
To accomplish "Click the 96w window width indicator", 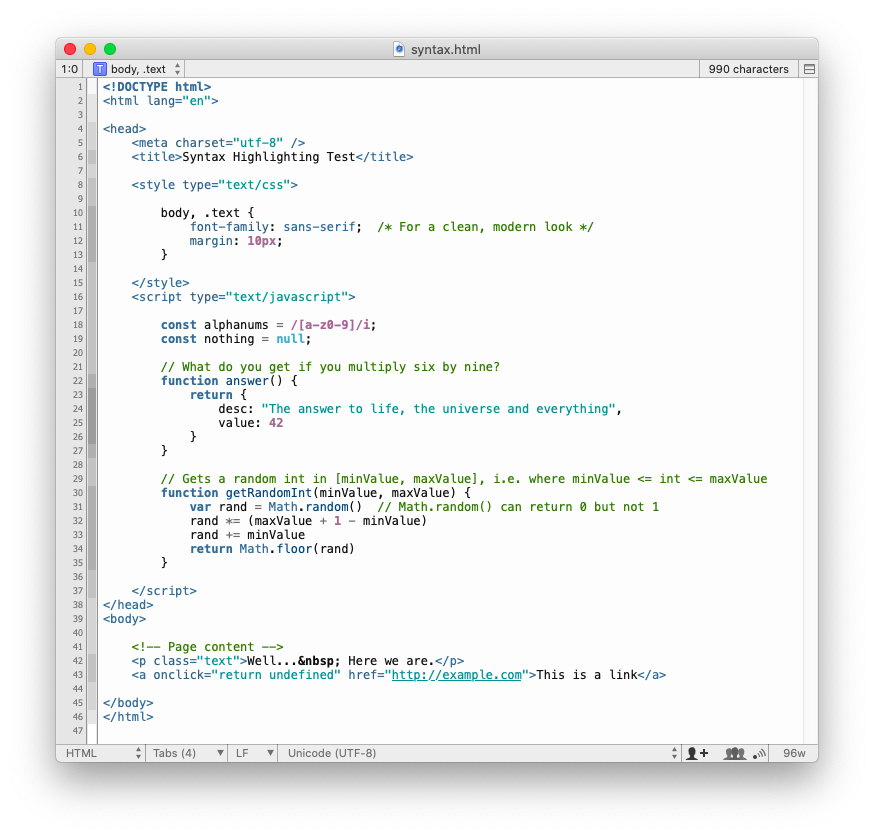I will click(794, 754).
